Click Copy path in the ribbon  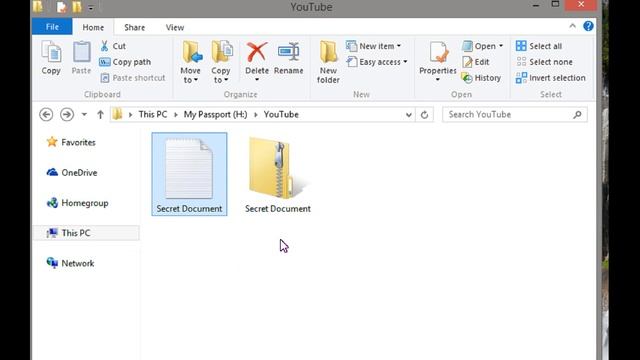[x=125, y=62]
